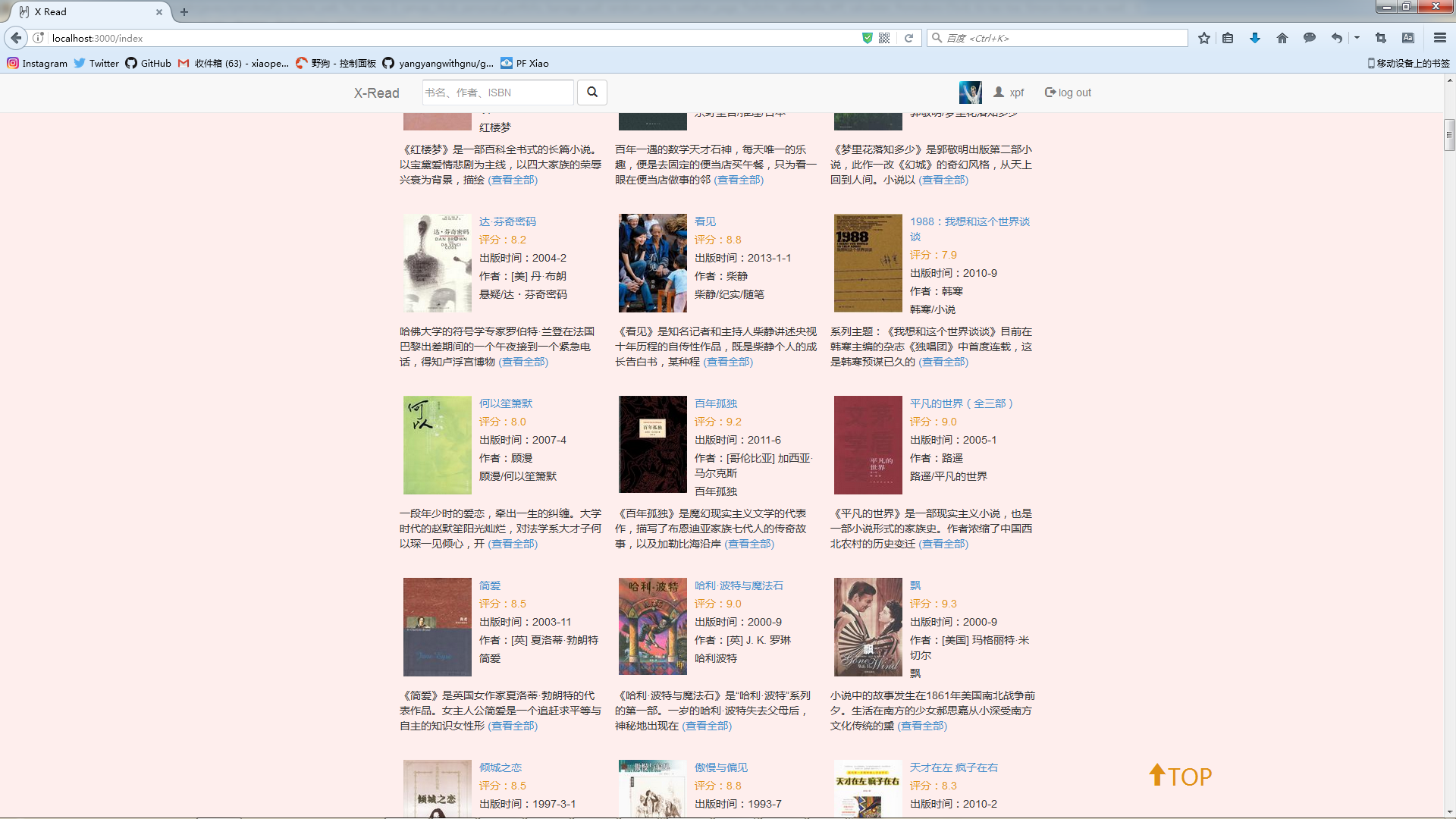Screen dimensions: 1456x819
Task: Click the undo arrow toolbar icon
Action: [1337, 38]
